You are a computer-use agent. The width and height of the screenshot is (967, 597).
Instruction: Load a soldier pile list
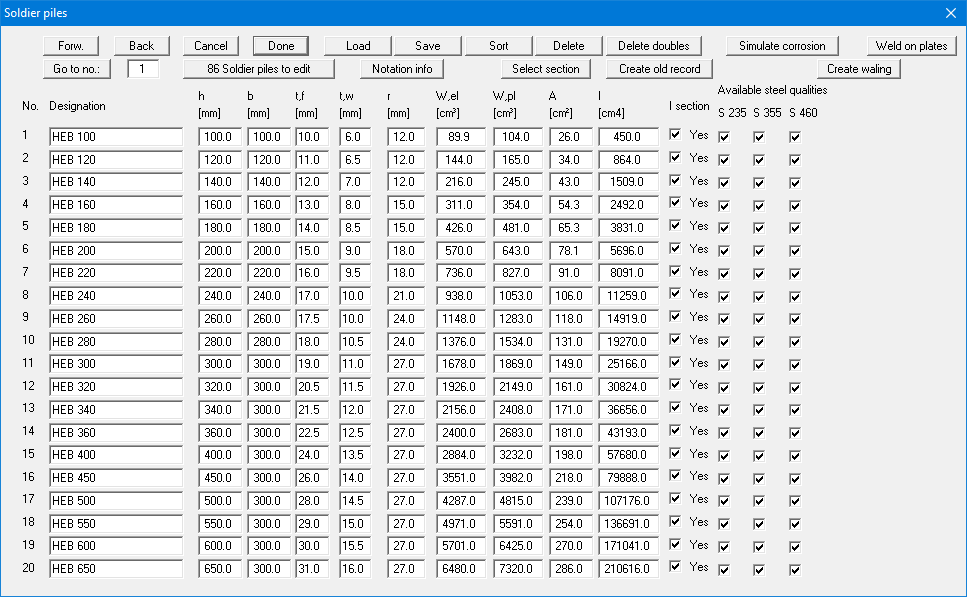(x=358, y=45)
